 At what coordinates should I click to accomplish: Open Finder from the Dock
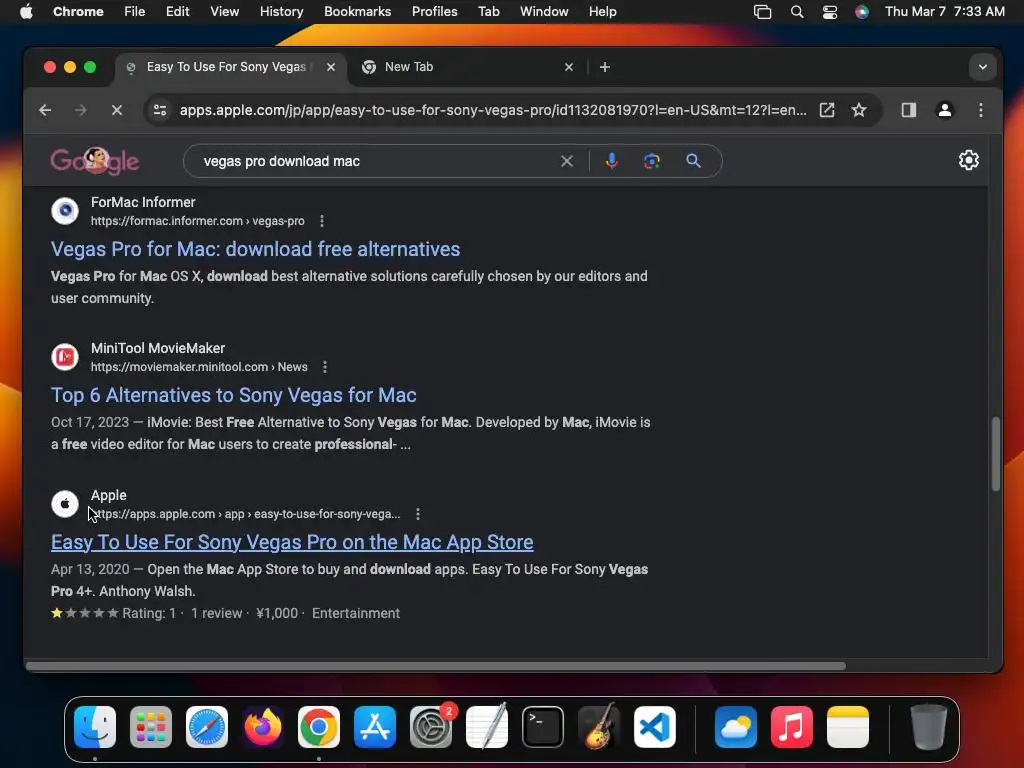click(x=95, y=727)
